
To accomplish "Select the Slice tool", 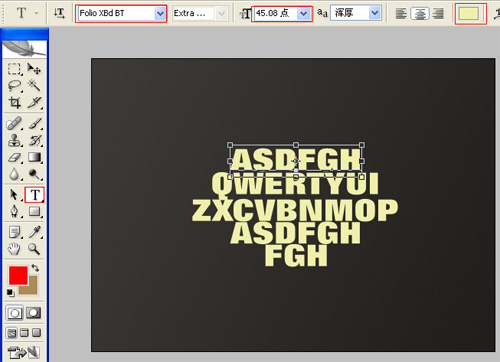I will pos(34,102).
